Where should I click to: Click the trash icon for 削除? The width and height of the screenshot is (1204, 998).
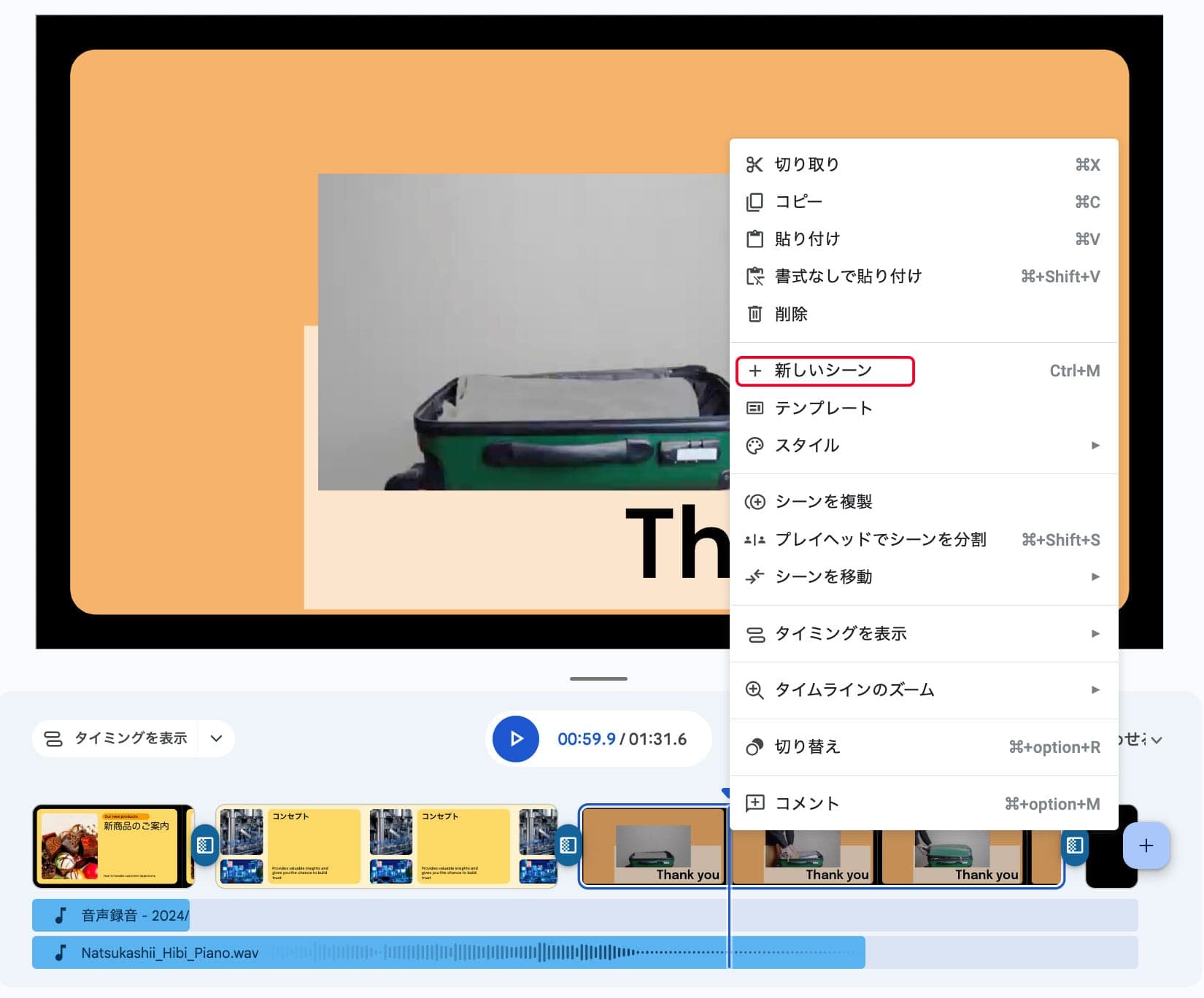[755, 314]
